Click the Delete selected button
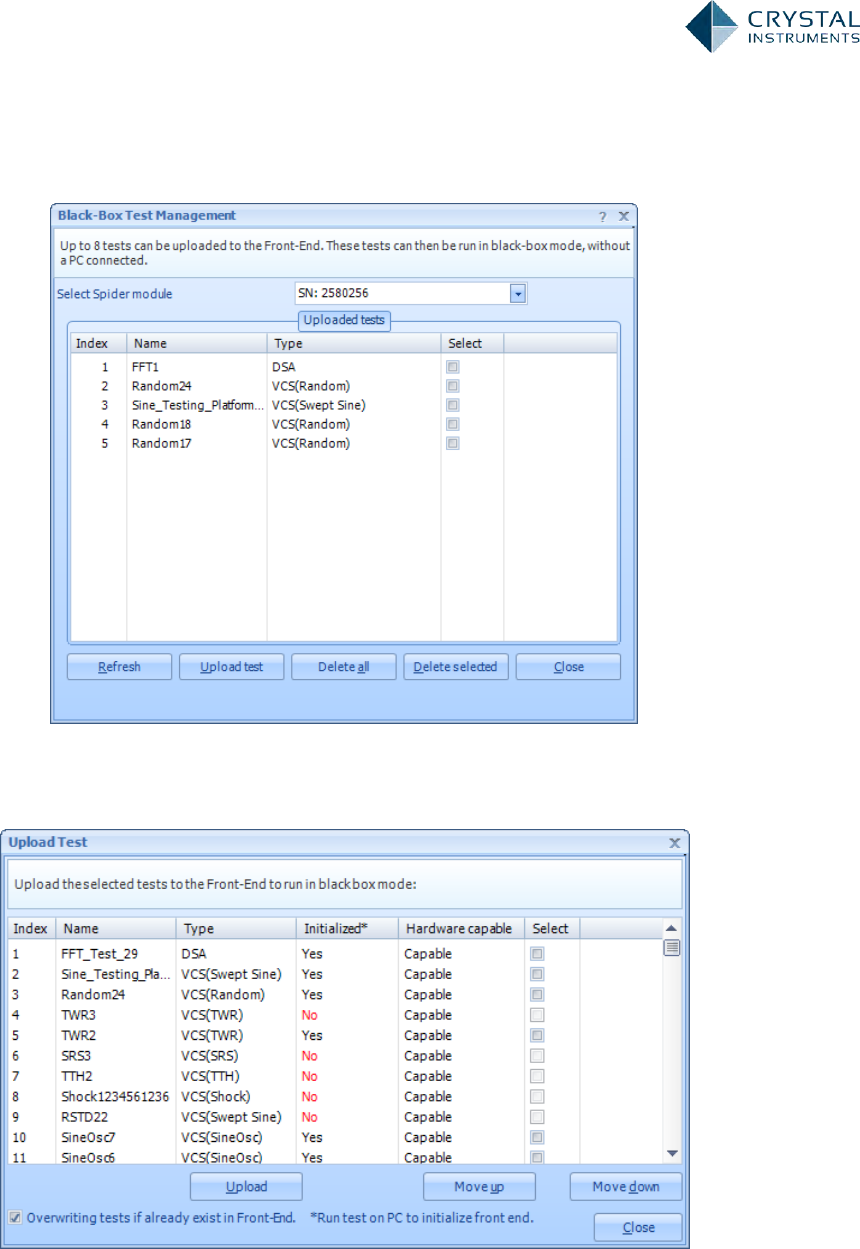The width and height of the screenshot is (860, 1249). [x=456, y=667]
